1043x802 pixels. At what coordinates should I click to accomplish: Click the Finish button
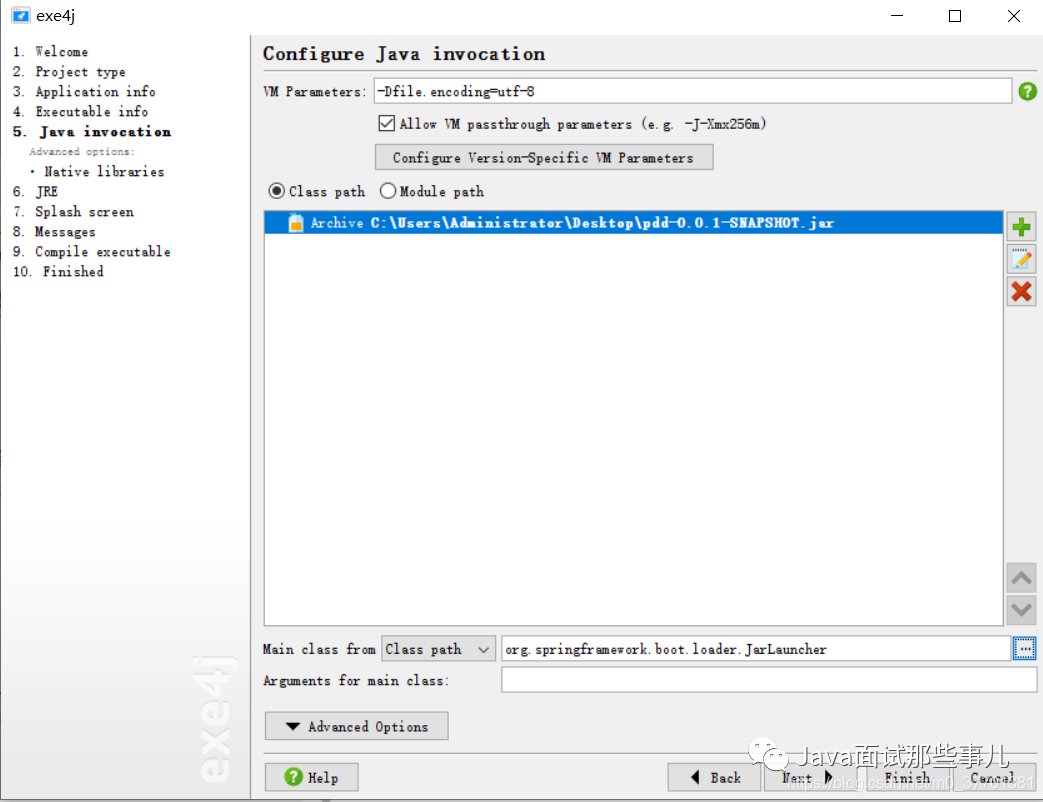906,777
